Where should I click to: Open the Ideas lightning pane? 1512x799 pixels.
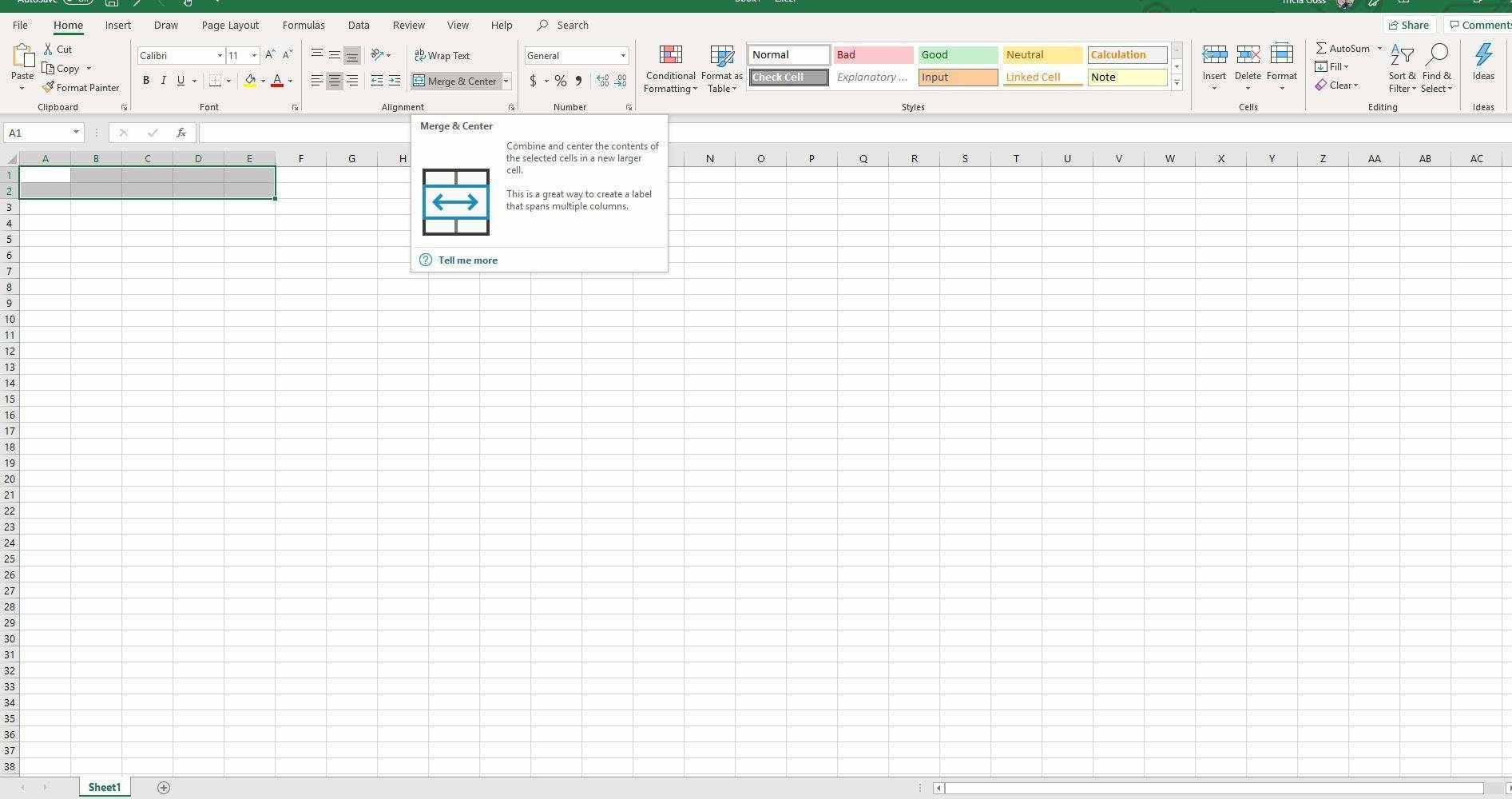tap(1483, 62)
